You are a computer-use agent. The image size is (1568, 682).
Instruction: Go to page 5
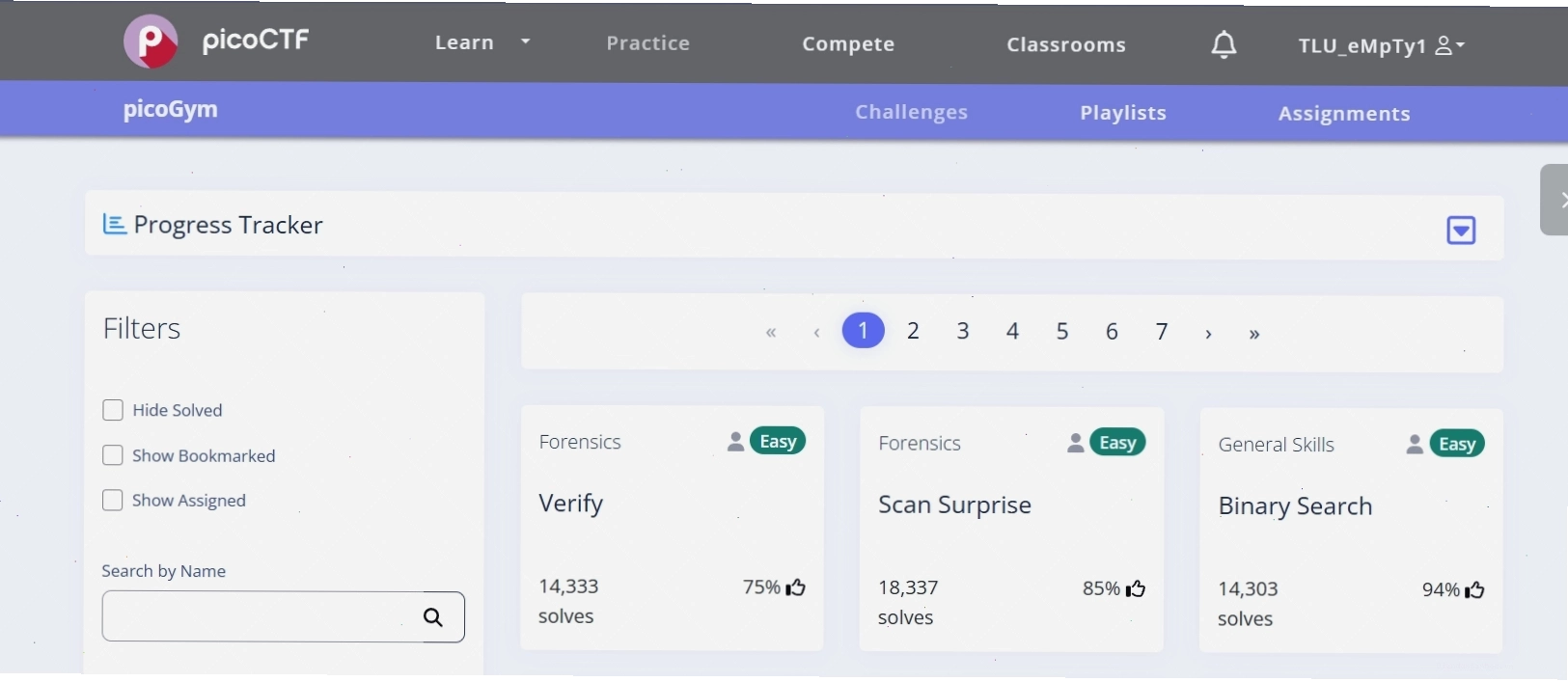[x=1062, y=332]
